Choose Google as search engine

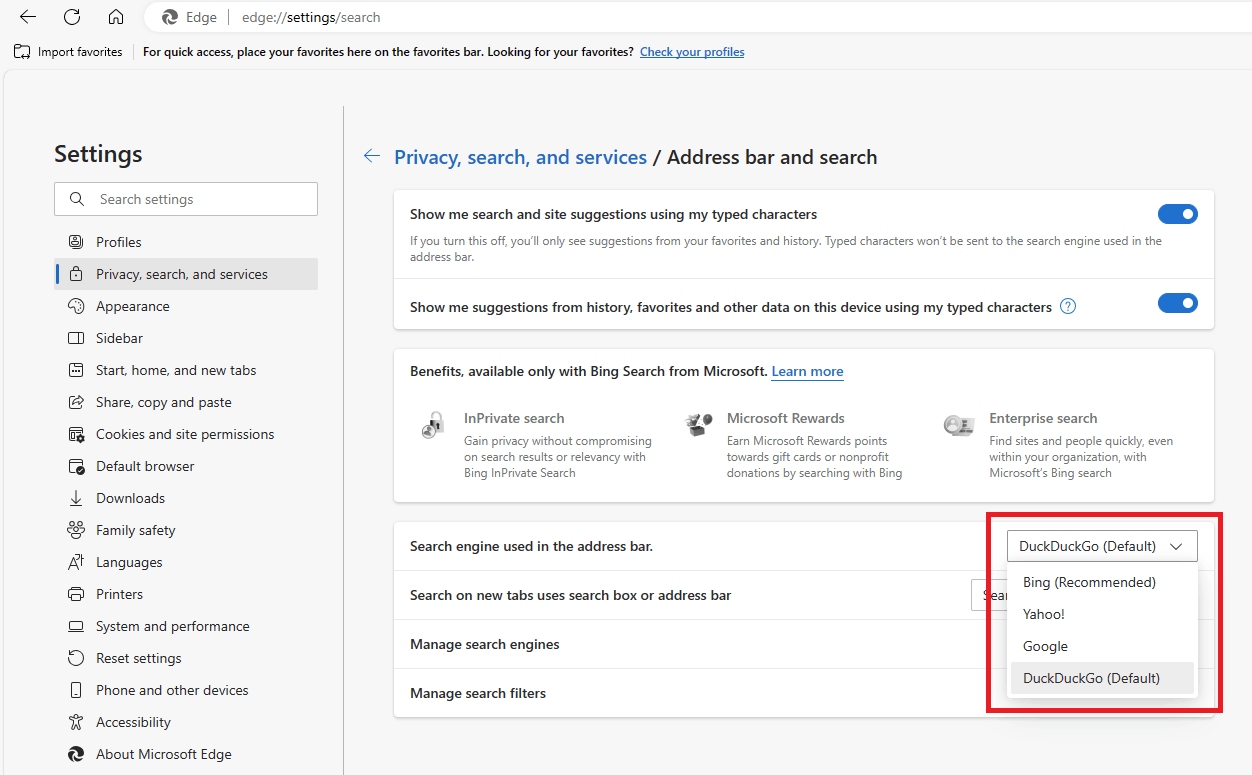tap(1102, 646)
